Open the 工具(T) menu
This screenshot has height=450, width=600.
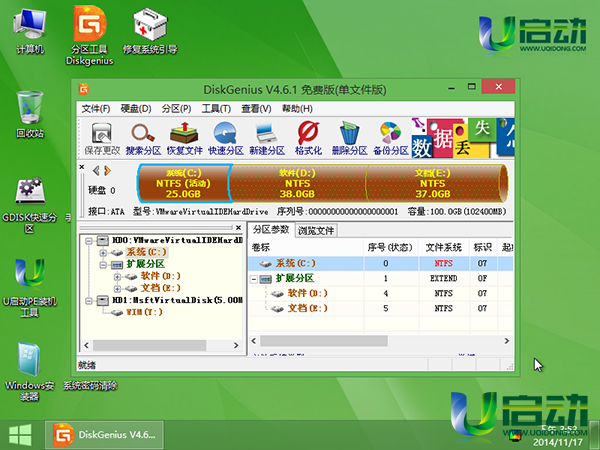click(x=216, y=109)
